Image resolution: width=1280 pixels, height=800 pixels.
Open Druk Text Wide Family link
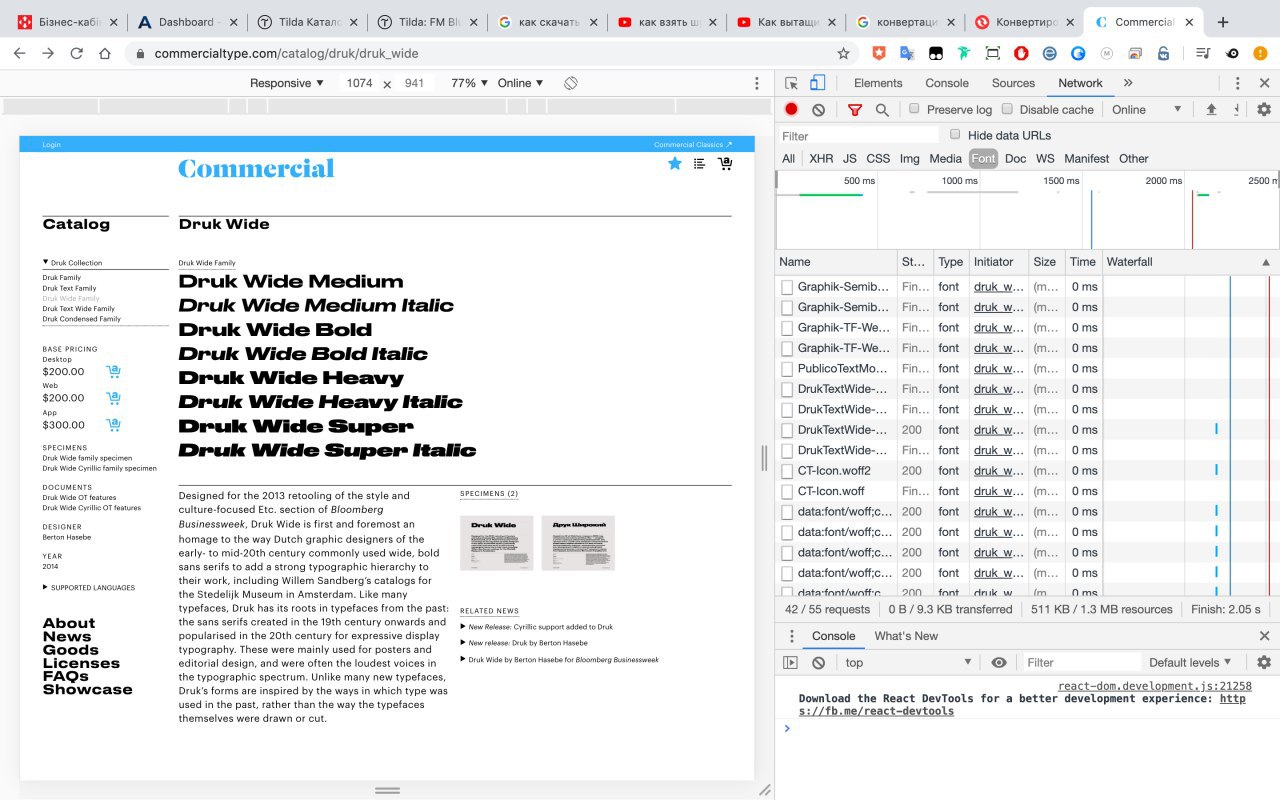[78, 309]
